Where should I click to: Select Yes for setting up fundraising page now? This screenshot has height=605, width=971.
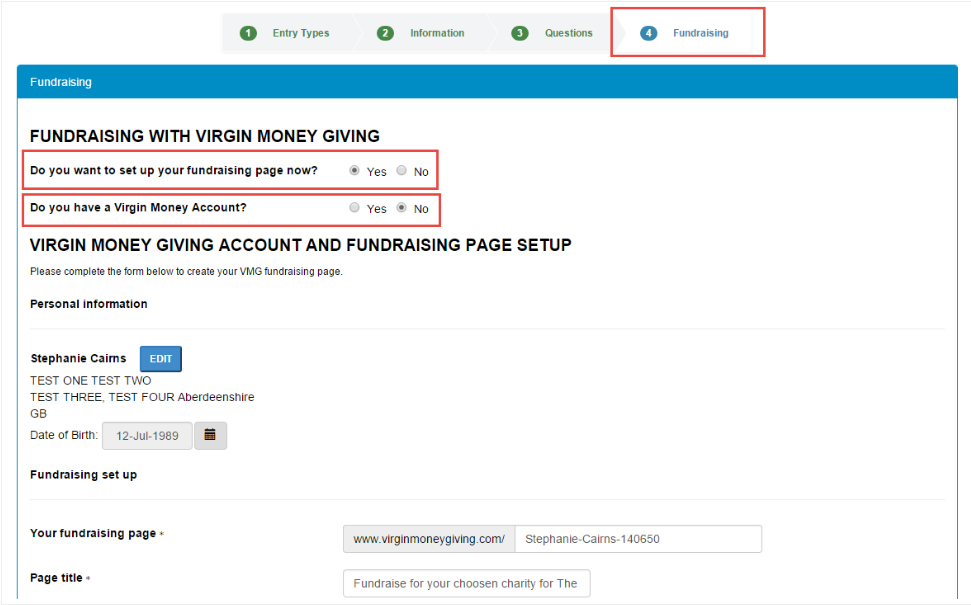(x=354, y=170)
